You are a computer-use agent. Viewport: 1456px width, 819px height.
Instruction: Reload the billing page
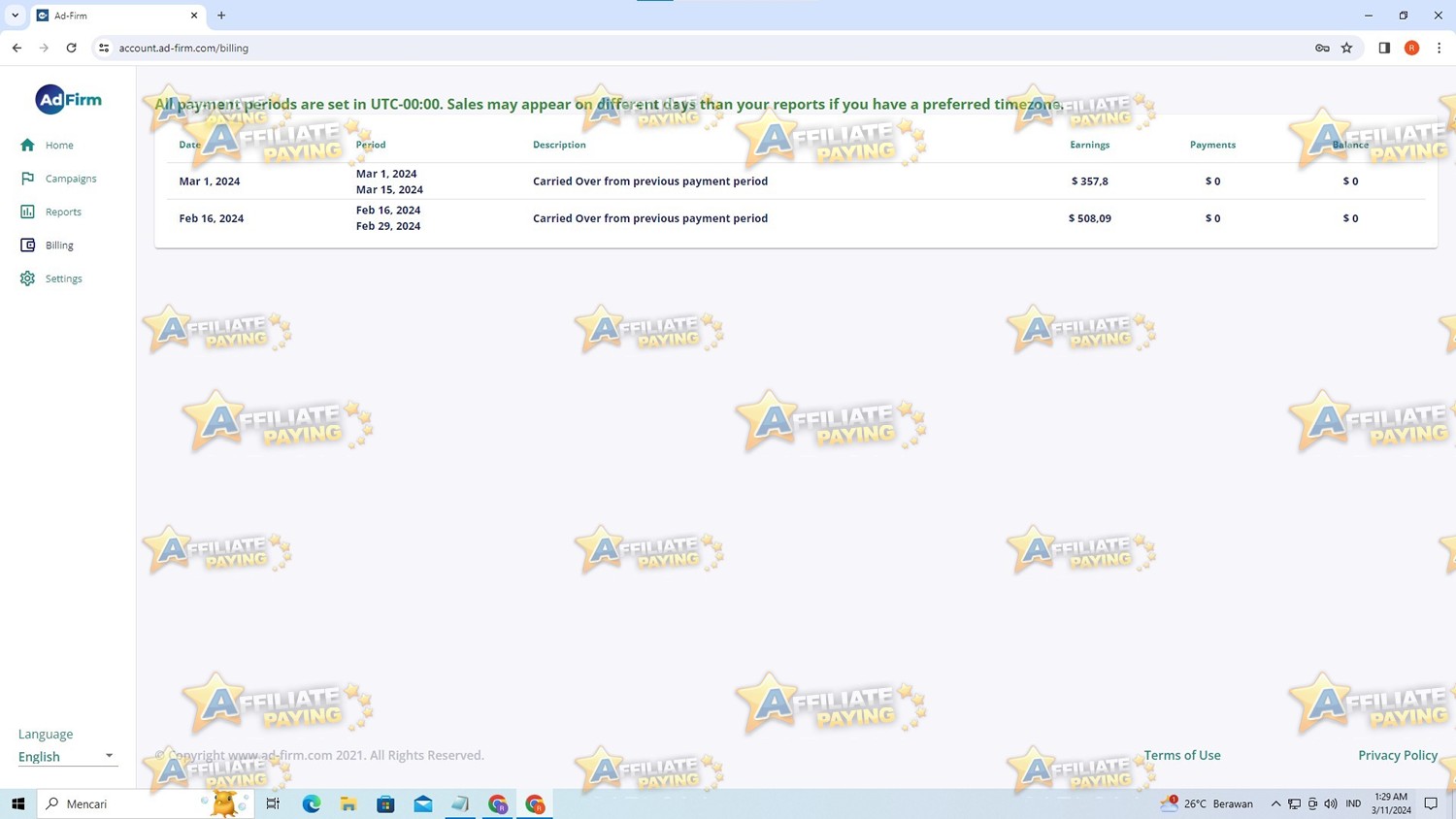click(x=71, y=48)
